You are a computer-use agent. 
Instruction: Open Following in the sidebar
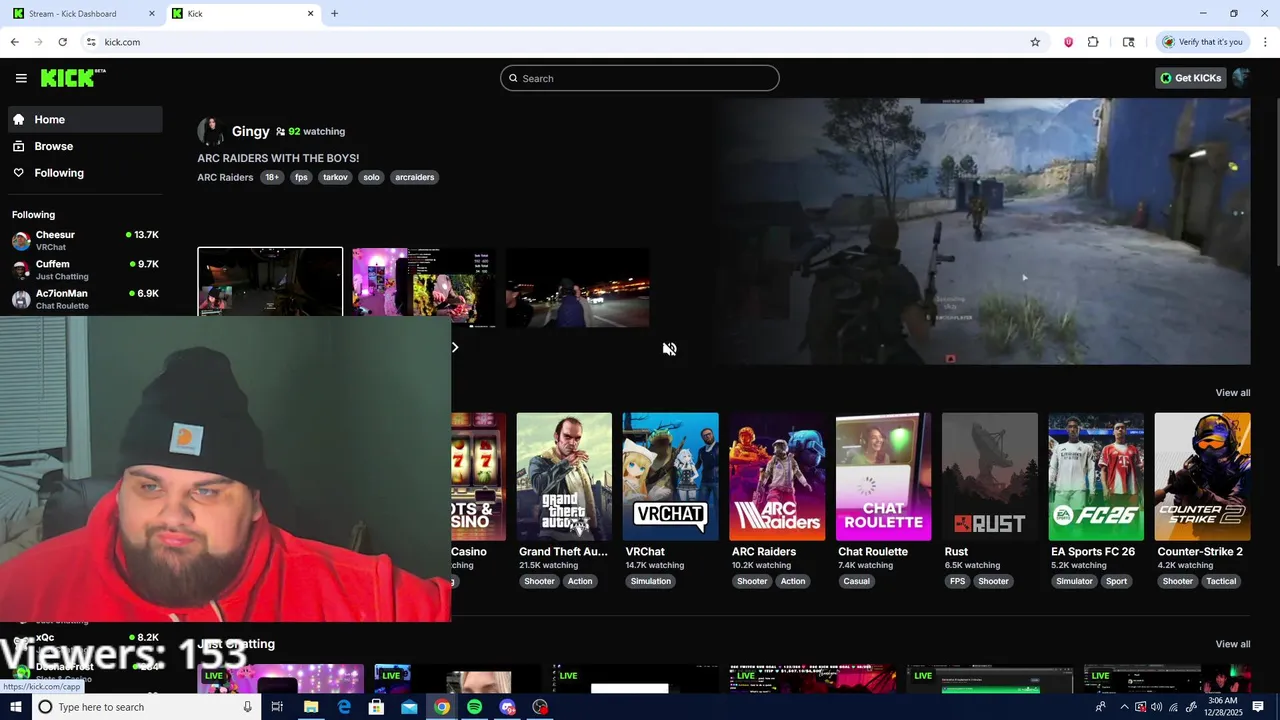(85, 173)
